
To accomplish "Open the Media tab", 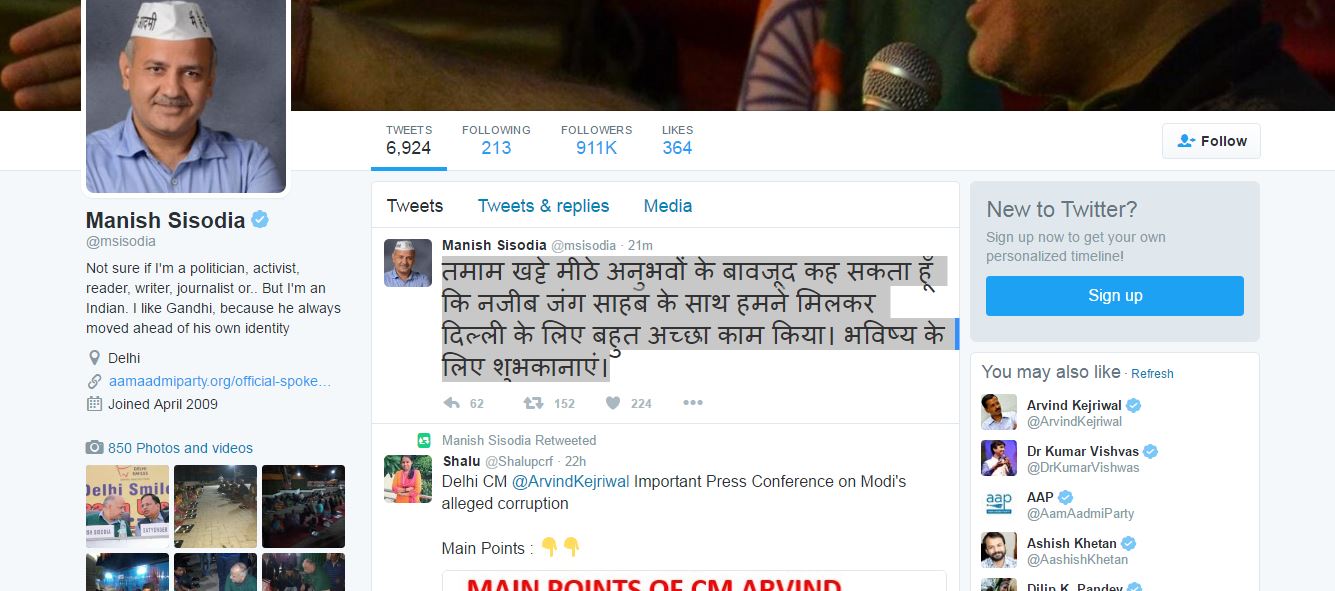I will click(x=668, y=206).
